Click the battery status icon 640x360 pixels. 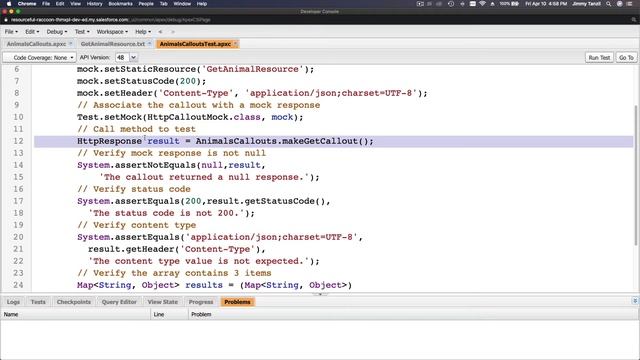515,4
